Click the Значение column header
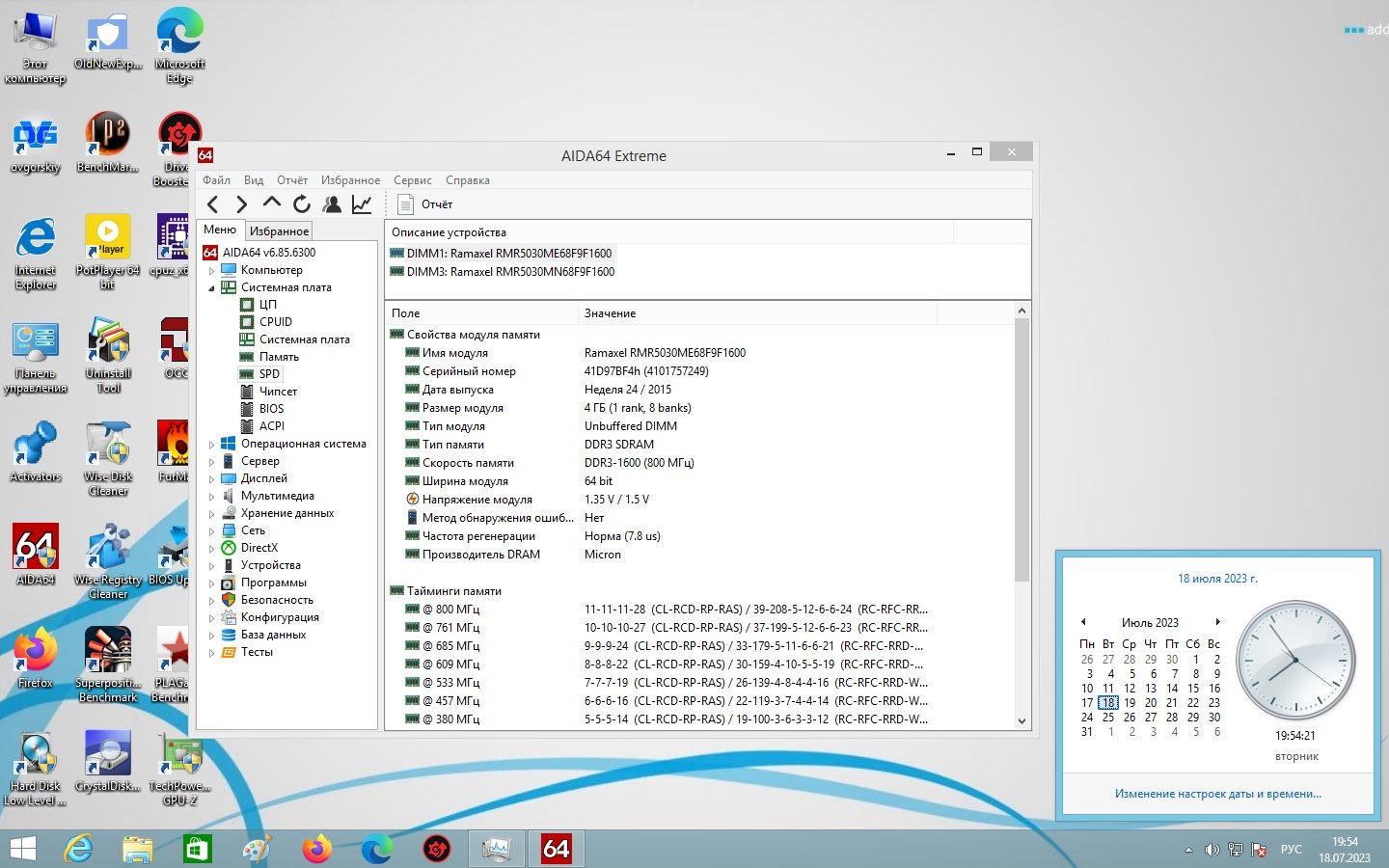 tap(757, 313)
